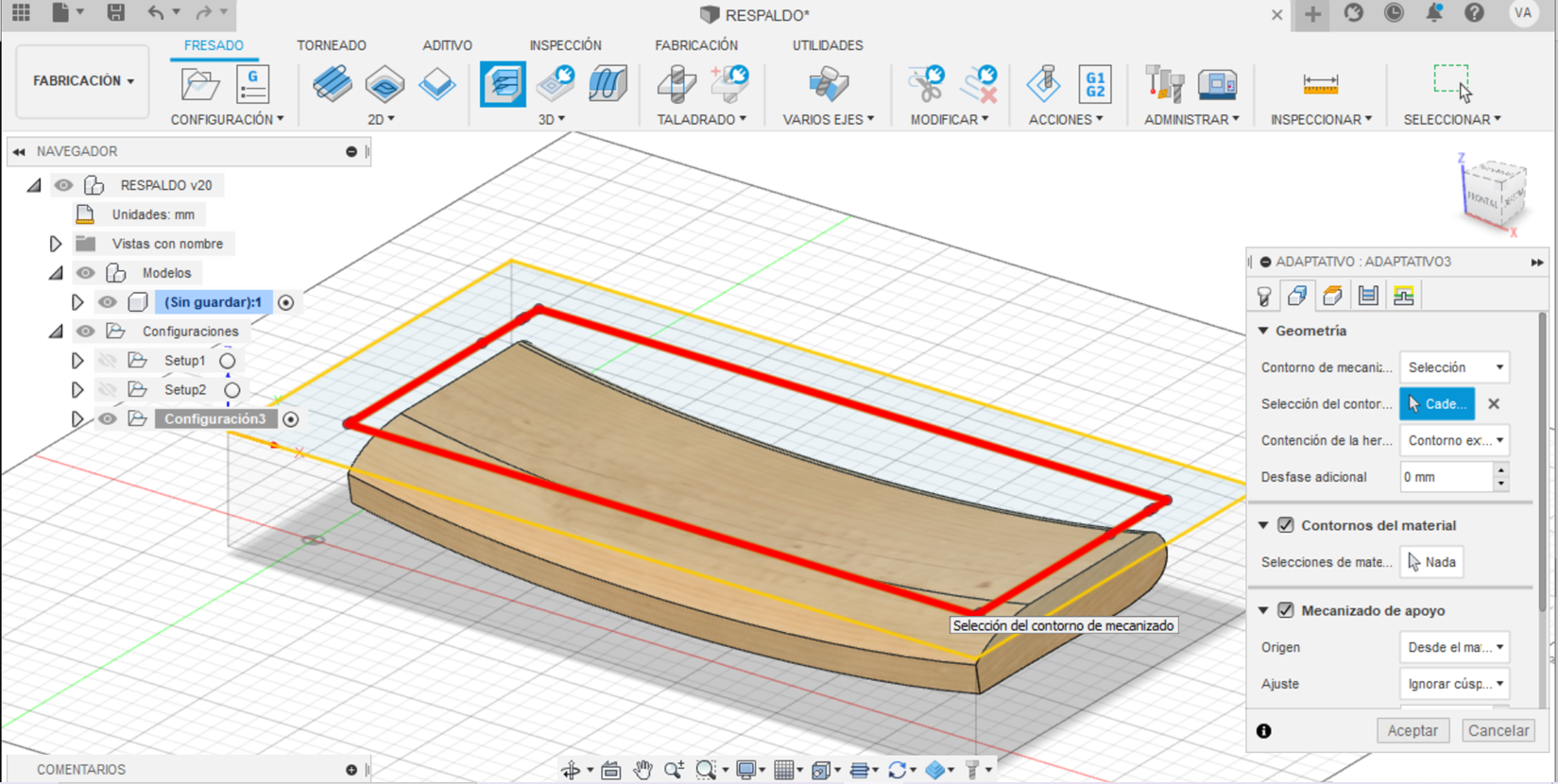Open Contención de la herramienta dropdown
Viewport: 1558px width, 784px height.
click(1454, 440)
